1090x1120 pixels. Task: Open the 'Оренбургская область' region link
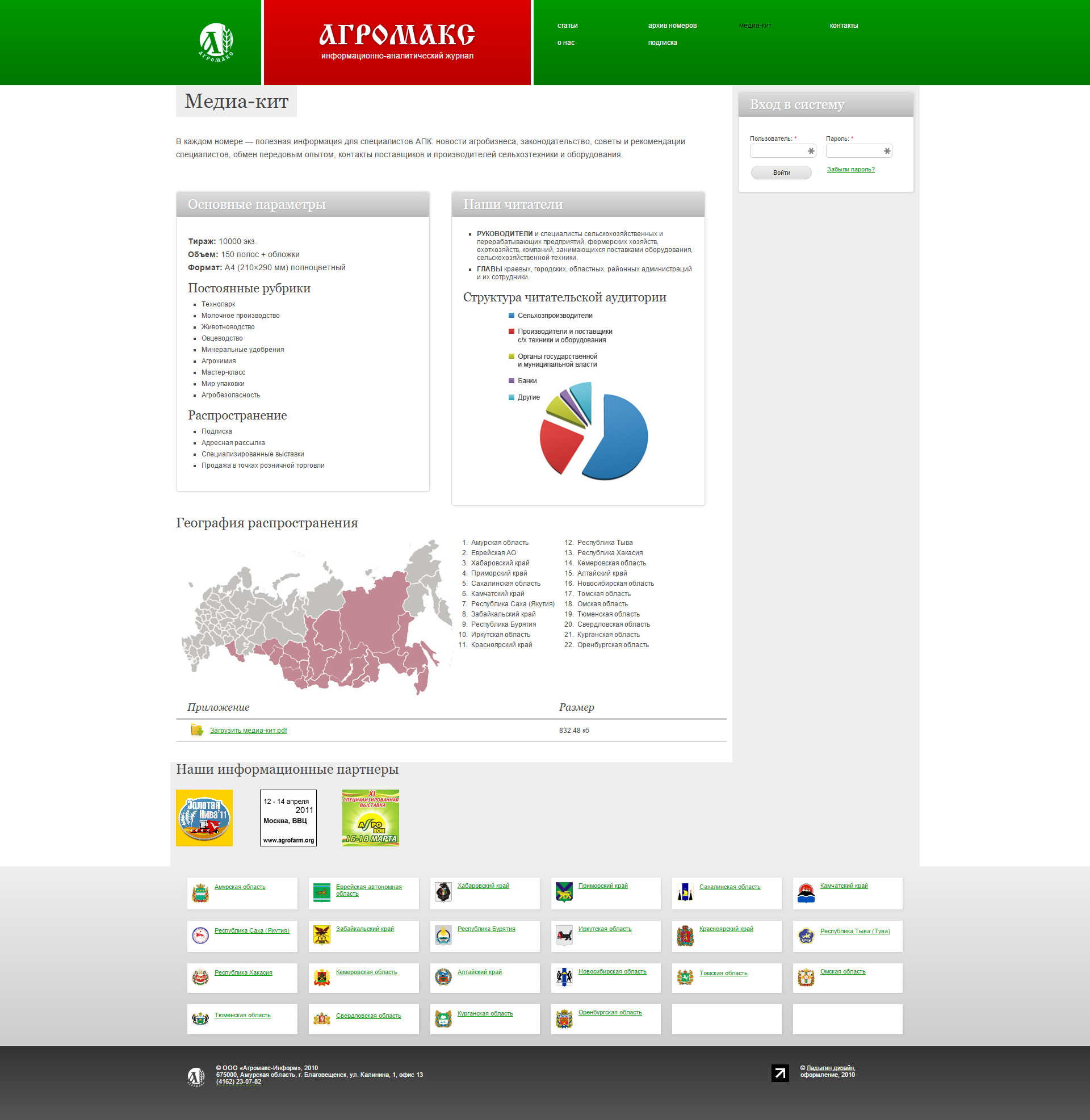point(610,1012)
